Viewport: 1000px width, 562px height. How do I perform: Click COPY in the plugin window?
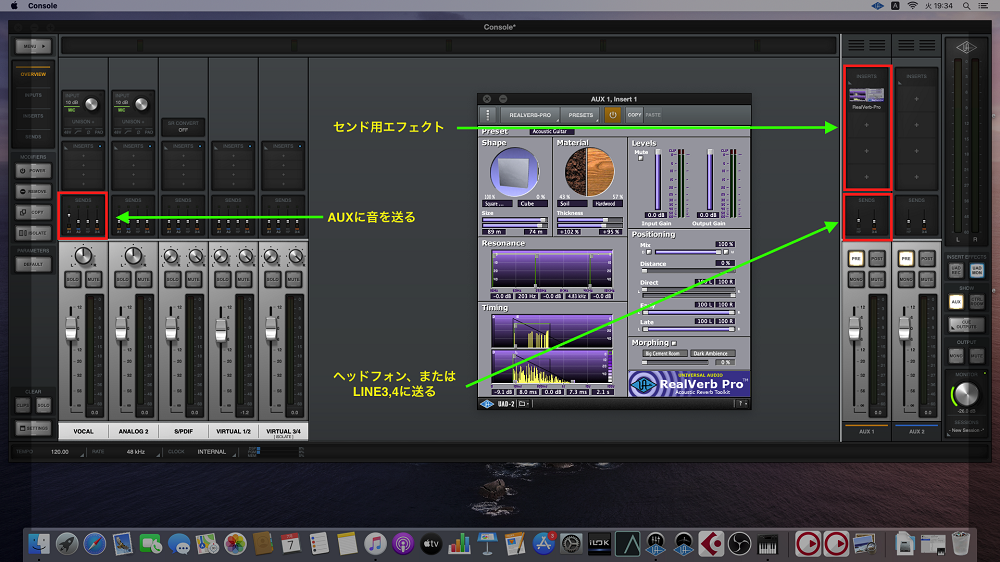pos(634,115)
